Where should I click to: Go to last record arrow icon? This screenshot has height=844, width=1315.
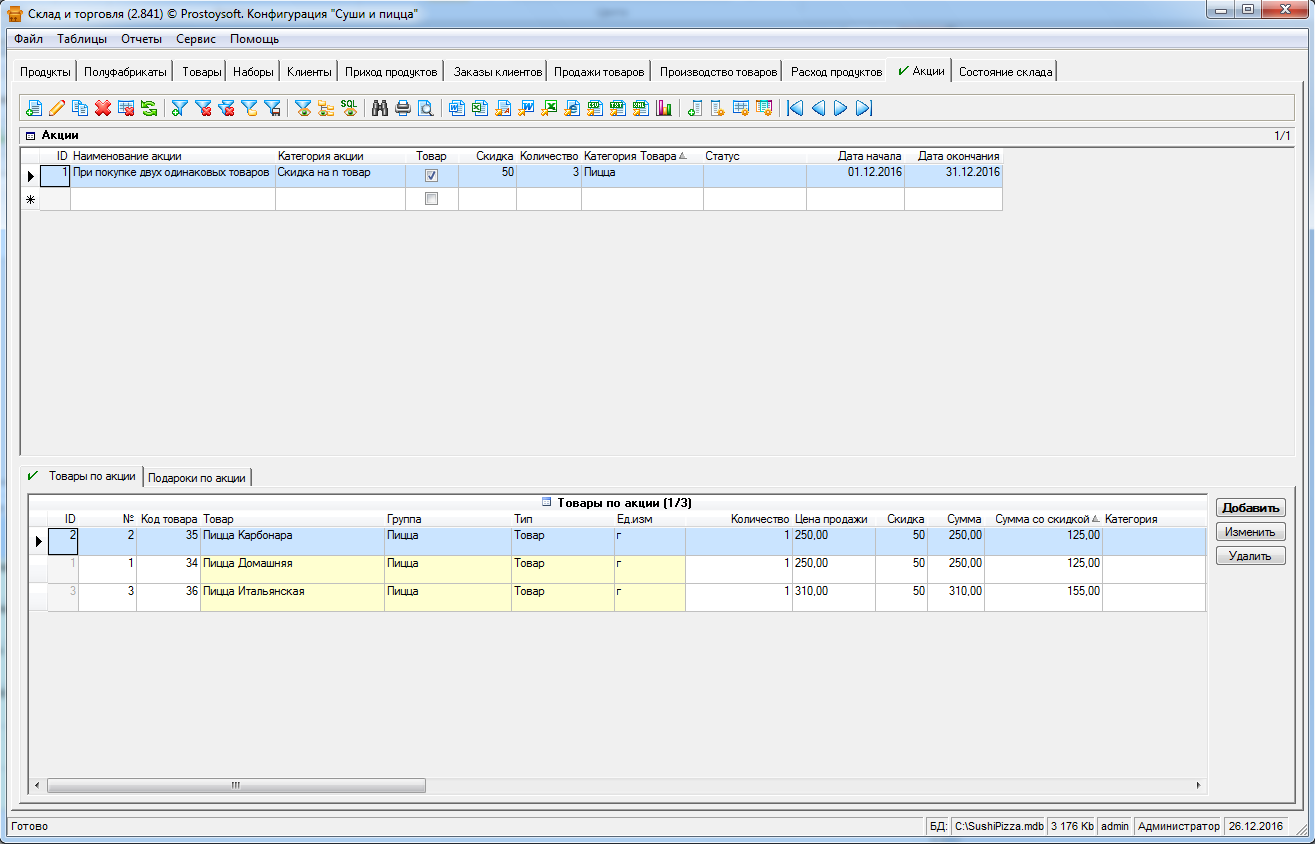pyautogui.click(x=864, y=108)
